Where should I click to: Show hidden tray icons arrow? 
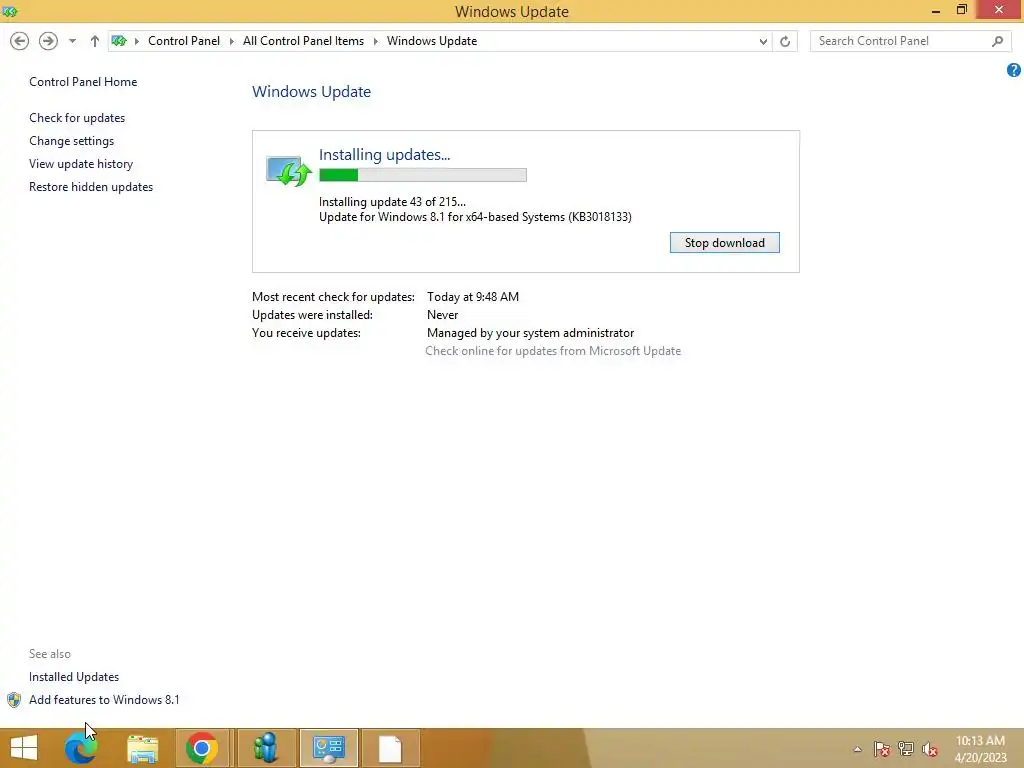[x=857, y=749]
